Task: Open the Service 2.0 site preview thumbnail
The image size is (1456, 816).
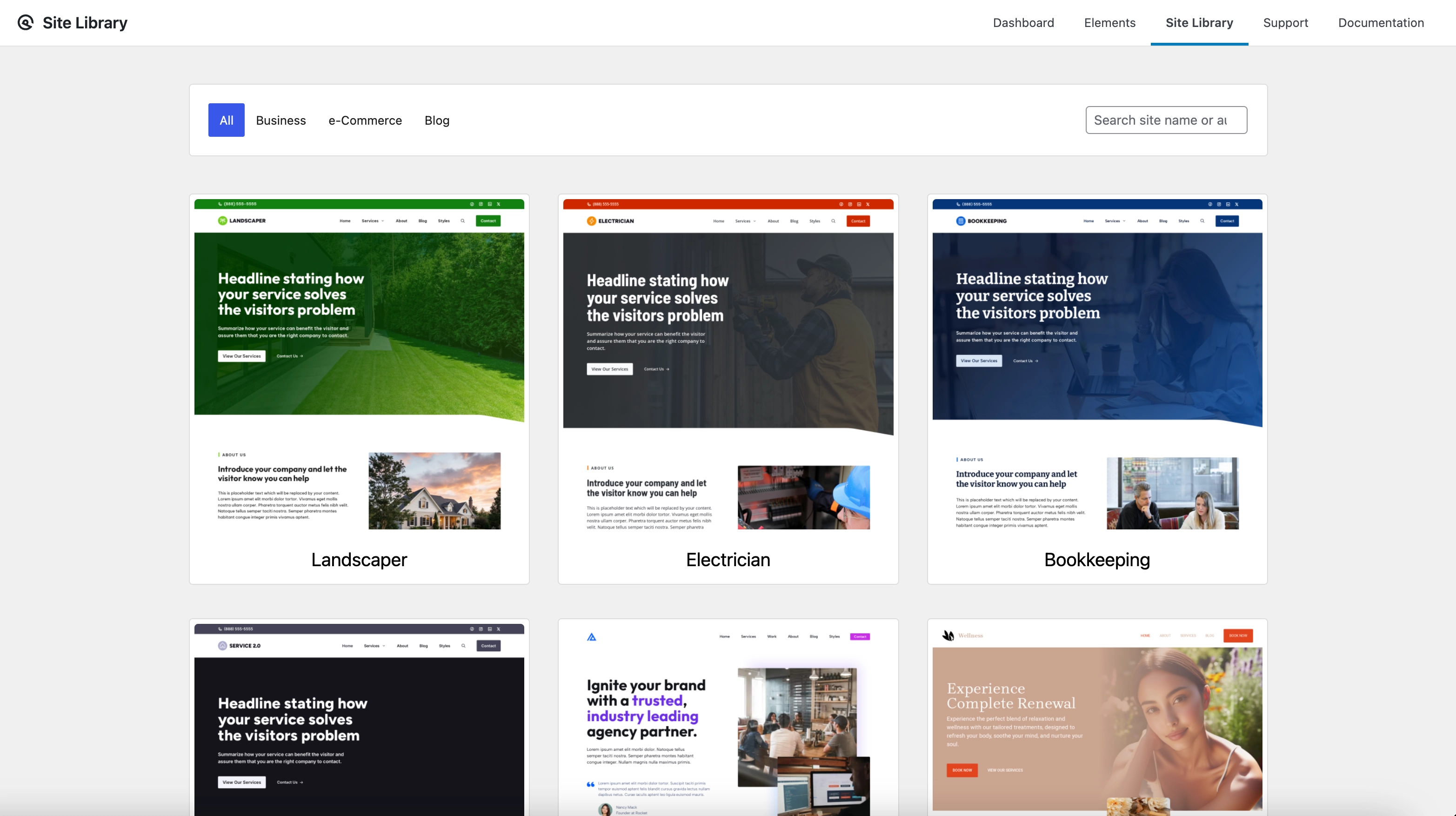Action: (359, 719)
